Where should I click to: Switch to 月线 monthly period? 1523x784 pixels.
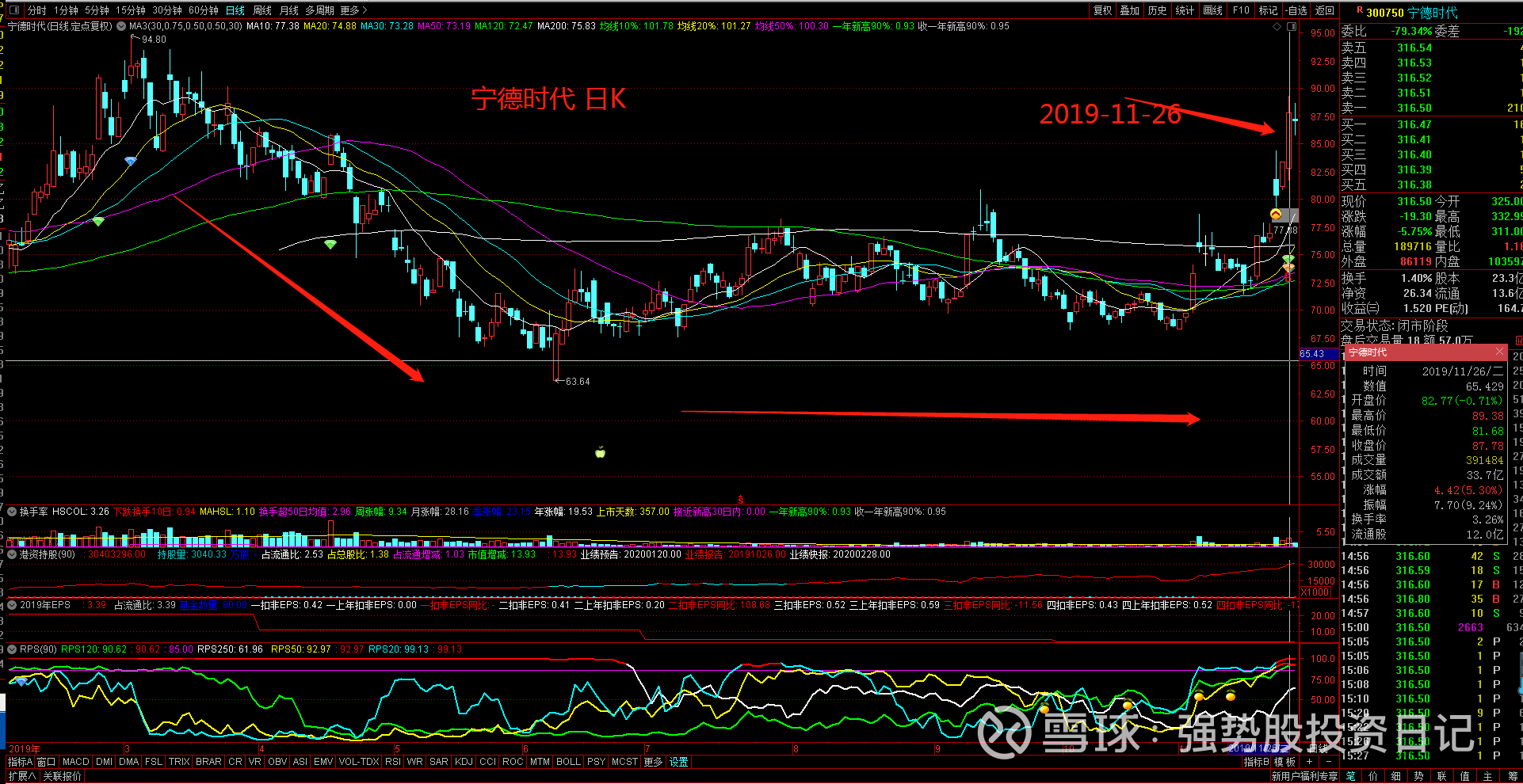(289, 10)
